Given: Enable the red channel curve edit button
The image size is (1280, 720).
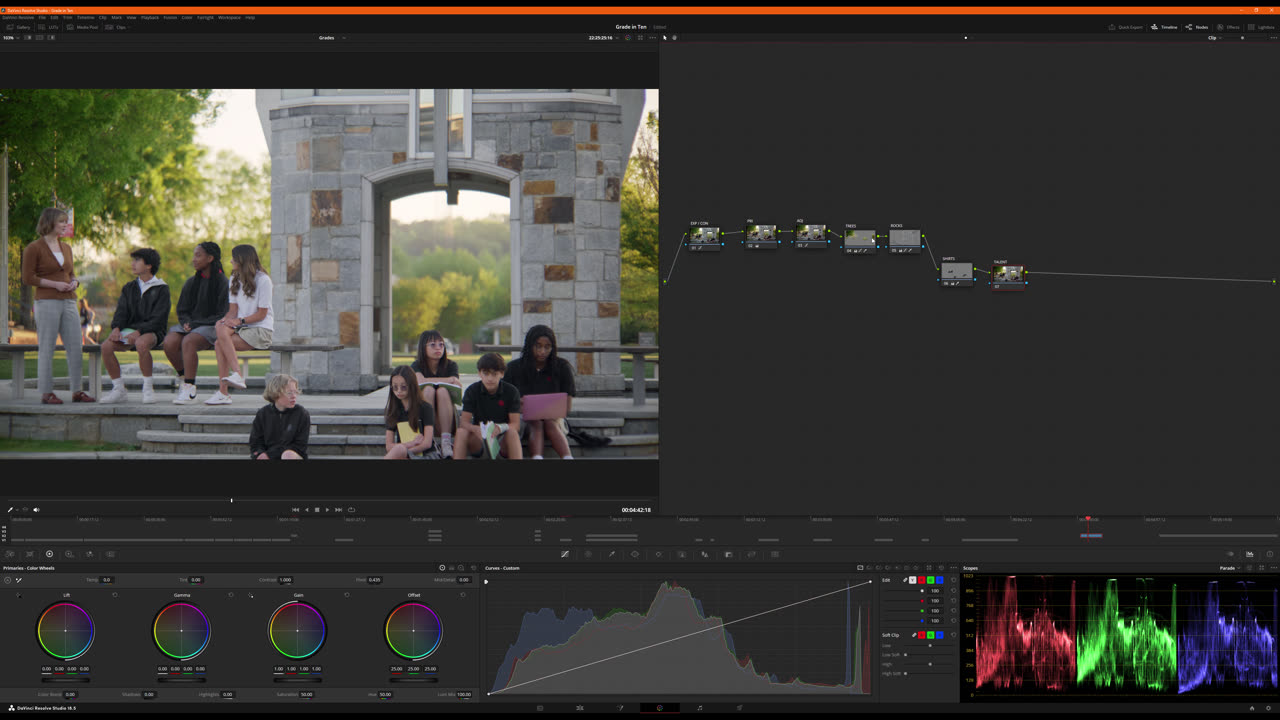Looking at the screenshot, I should [921, 580].
